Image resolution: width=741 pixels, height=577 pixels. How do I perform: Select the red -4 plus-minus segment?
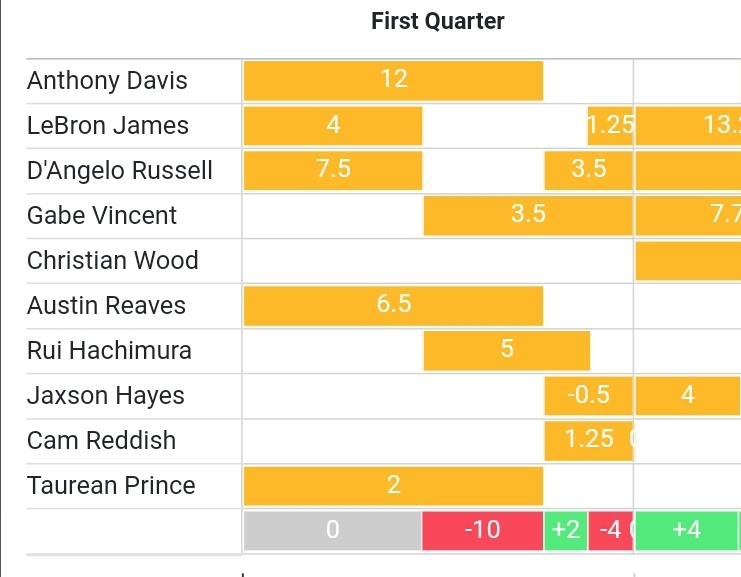[x=610, y=530]
